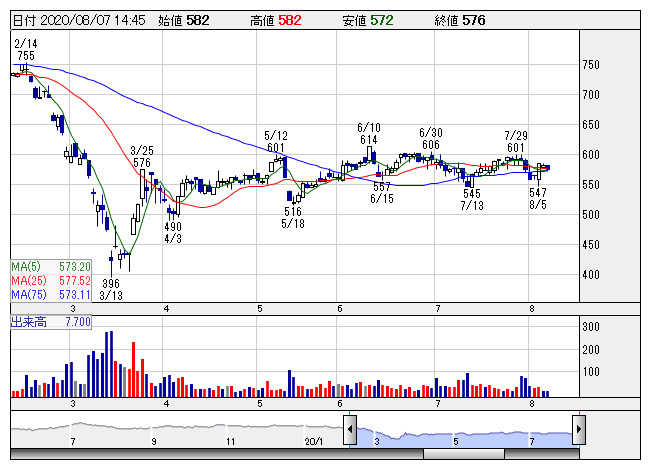The height and width of the screenshot is (469, 652).
Task: Click the 8/5 547 low annotation
Action: [538, 198]
